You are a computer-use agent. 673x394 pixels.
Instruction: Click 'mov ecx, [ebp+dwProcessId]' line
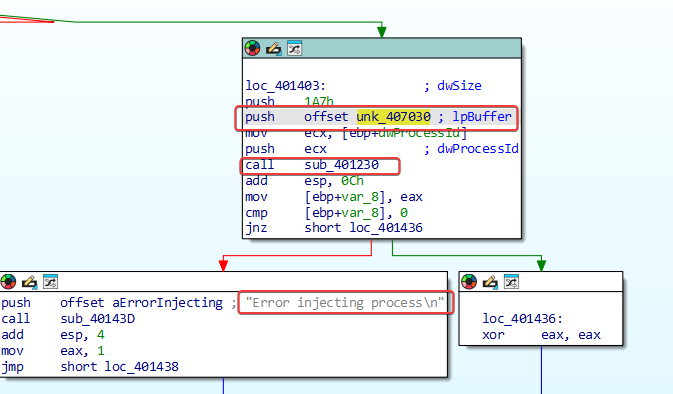tap(356, 133)
